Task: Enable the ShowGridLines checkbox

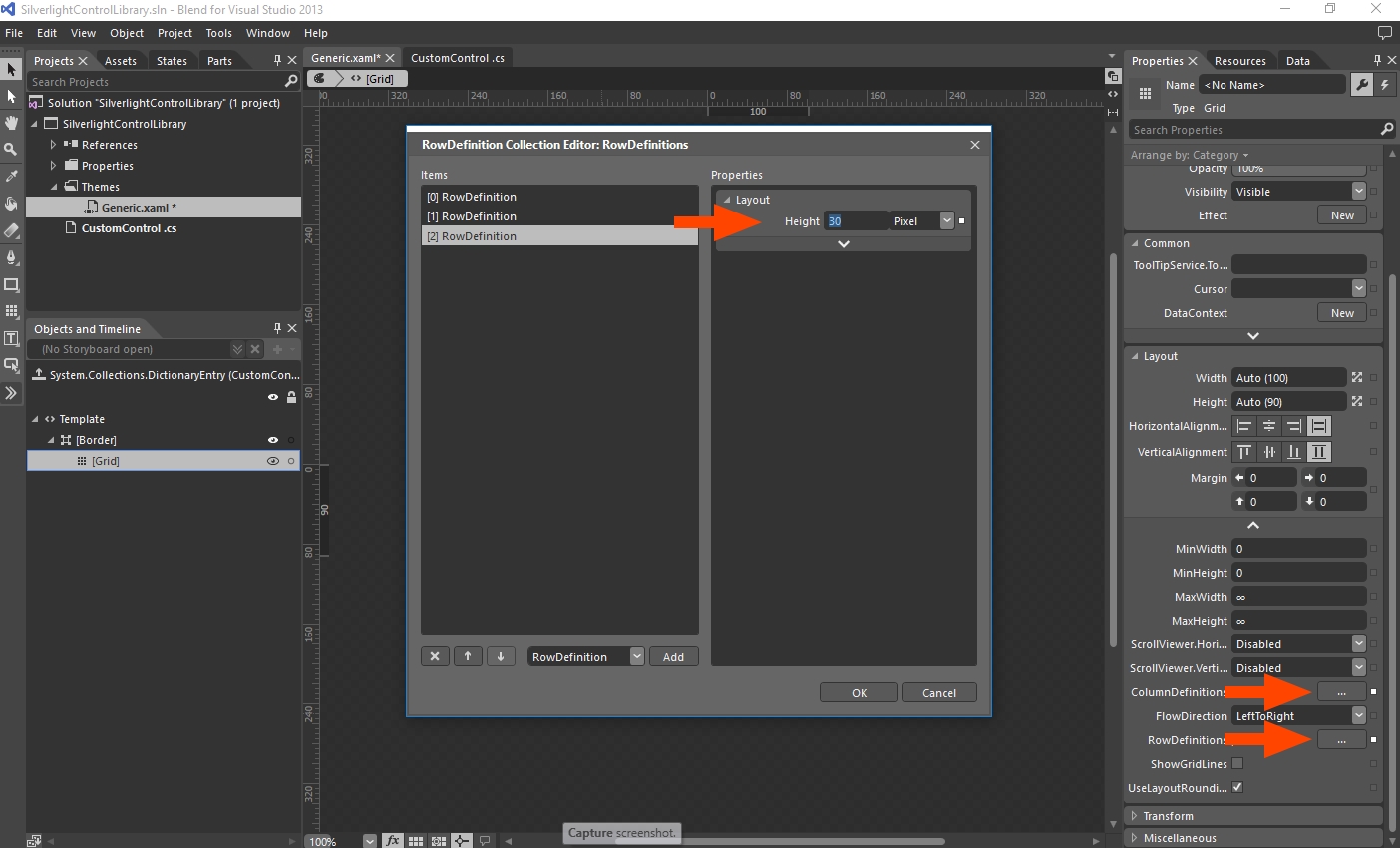Action: coord(1237,764)
